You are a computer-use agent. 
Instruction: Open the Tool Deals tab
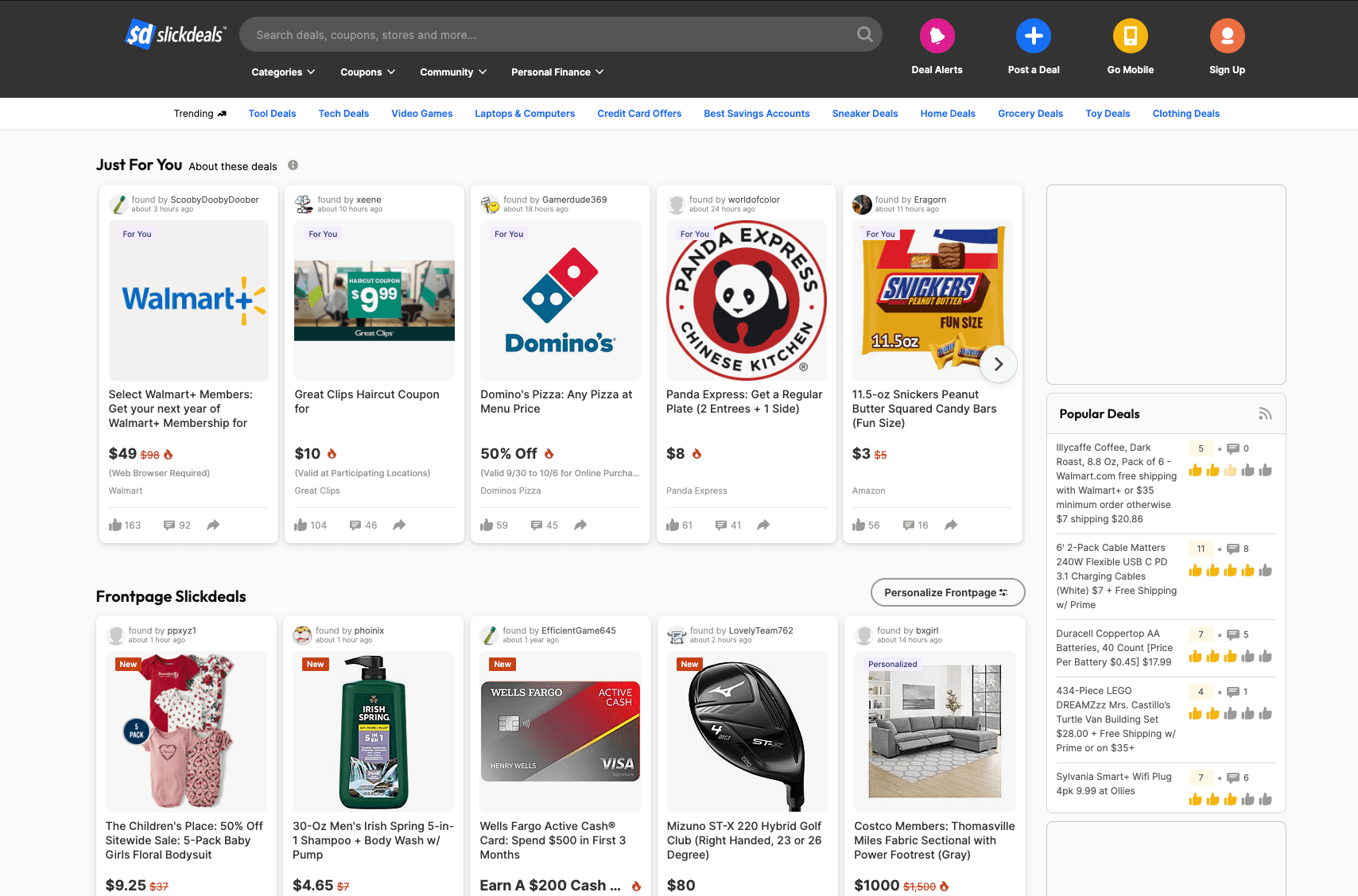[272, 114]
